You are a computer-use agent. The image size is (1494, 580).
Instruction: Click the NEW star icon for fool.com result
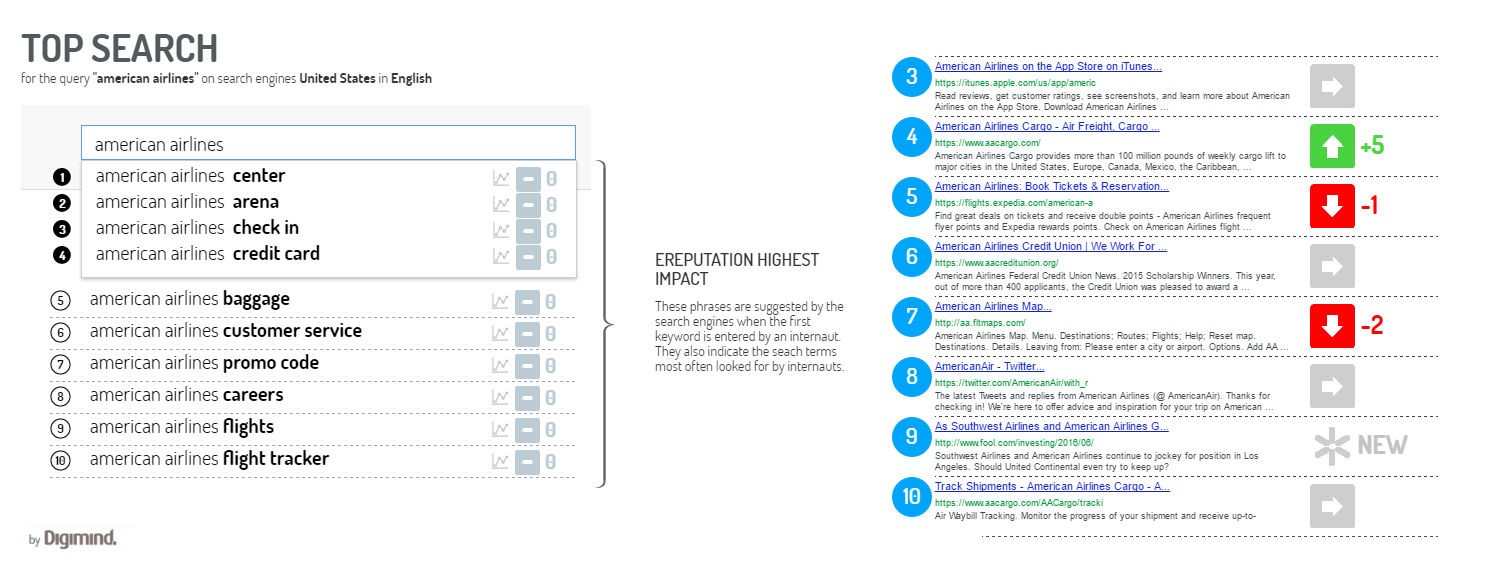coord(1330,446)
